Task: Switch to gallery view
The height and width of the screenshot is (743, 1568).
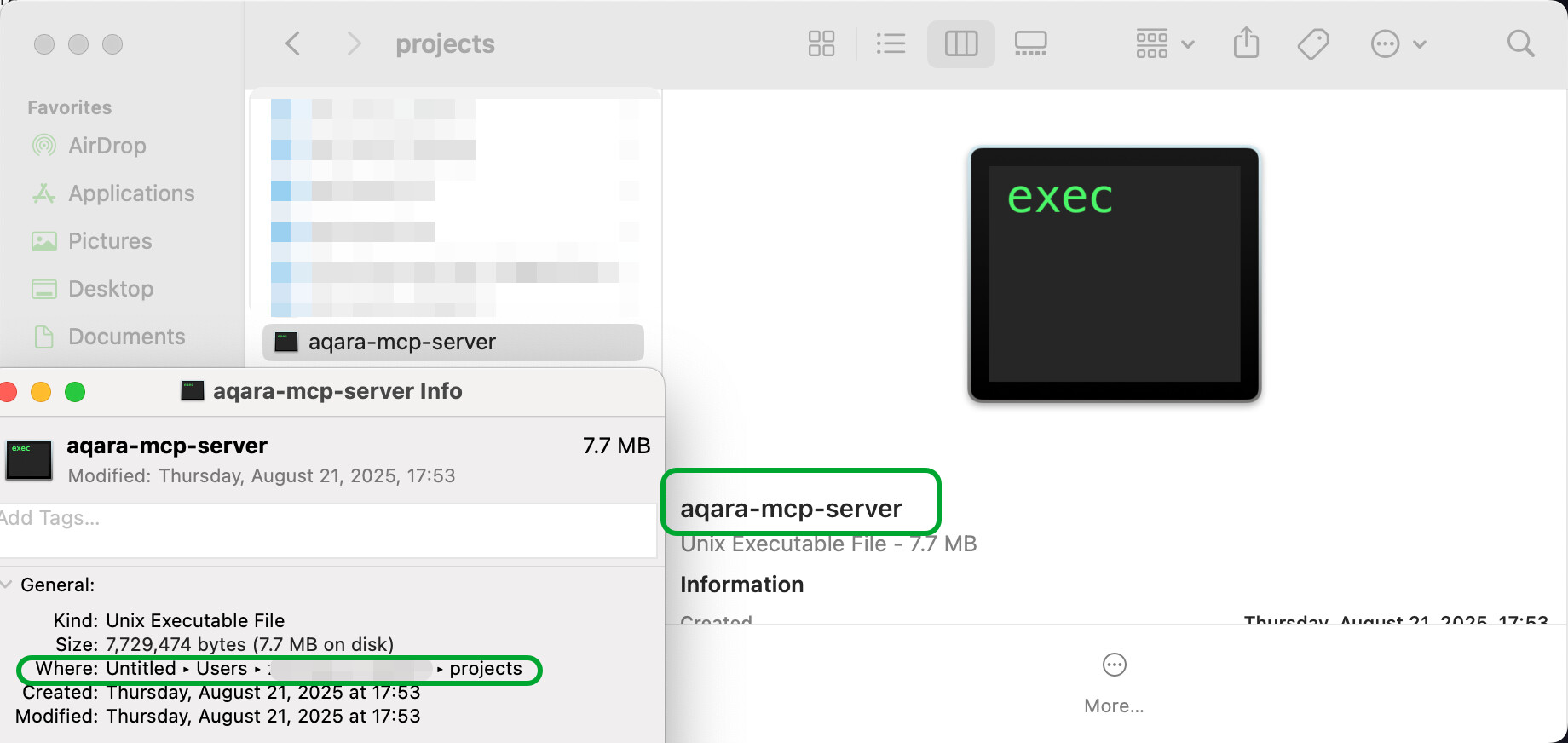Action: click(1030, 43)
